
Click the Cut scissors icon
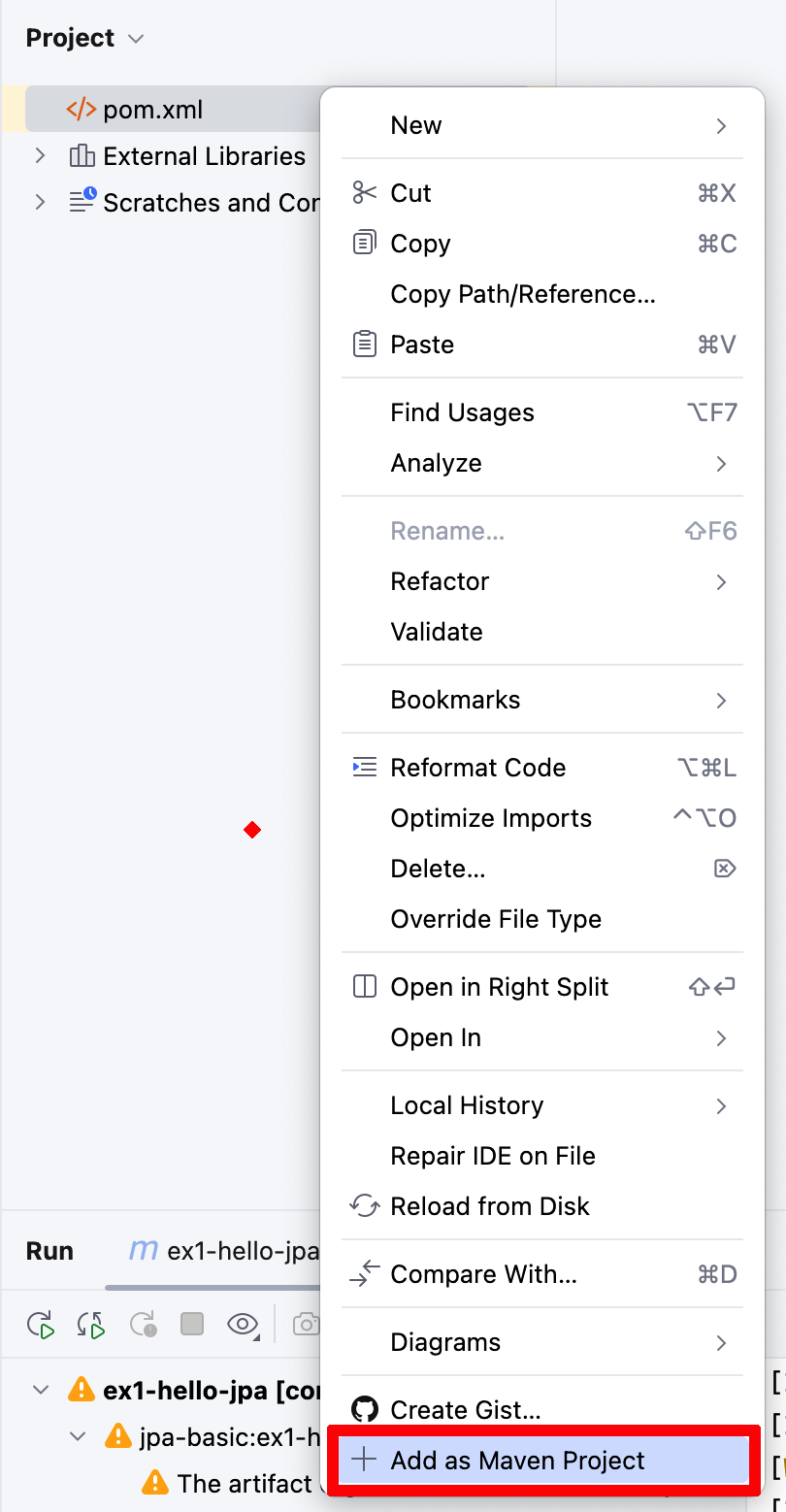coord(364,193)
